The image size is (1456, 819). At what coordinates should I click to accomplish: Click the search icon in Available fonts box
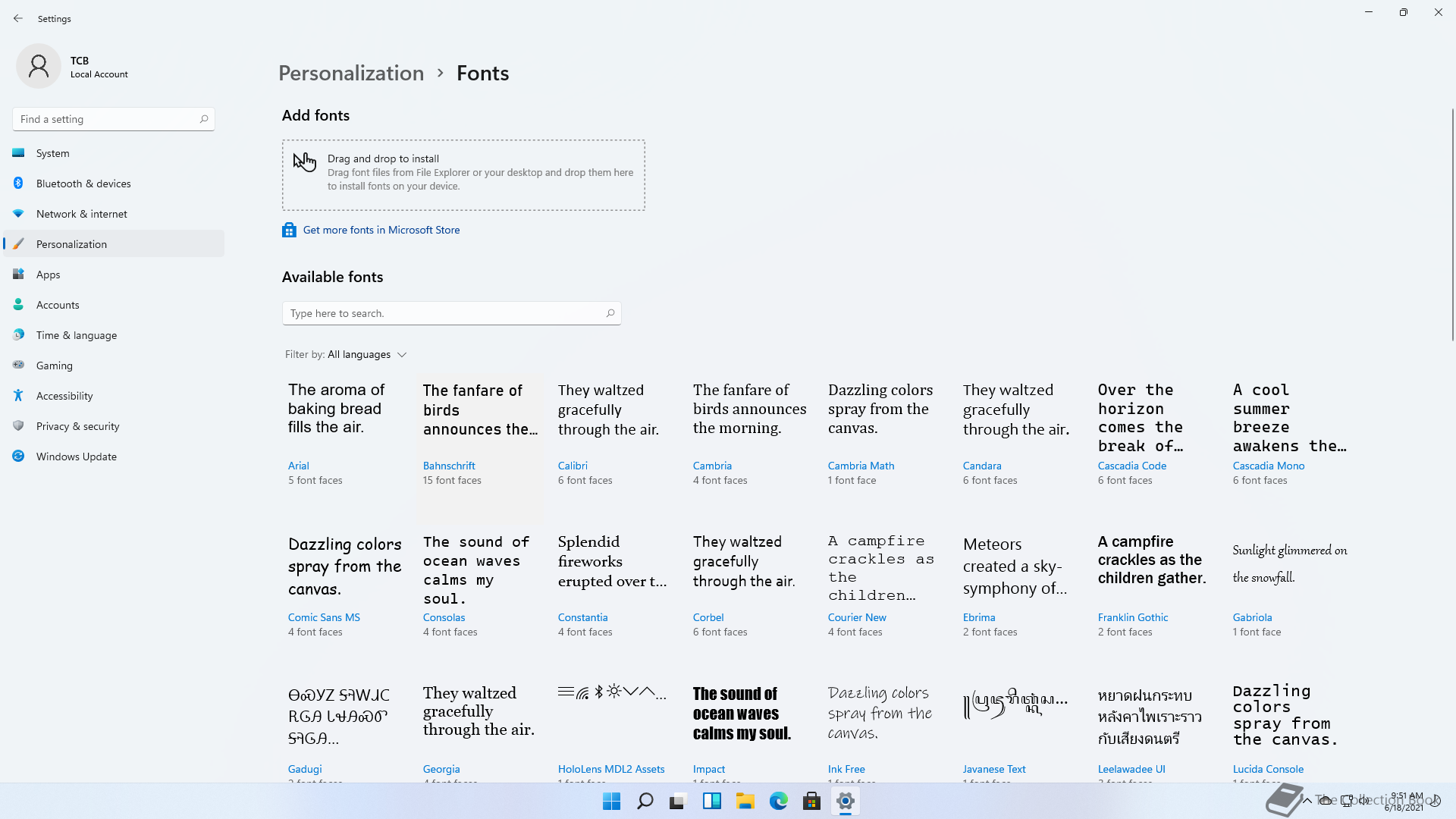[610, 313]
